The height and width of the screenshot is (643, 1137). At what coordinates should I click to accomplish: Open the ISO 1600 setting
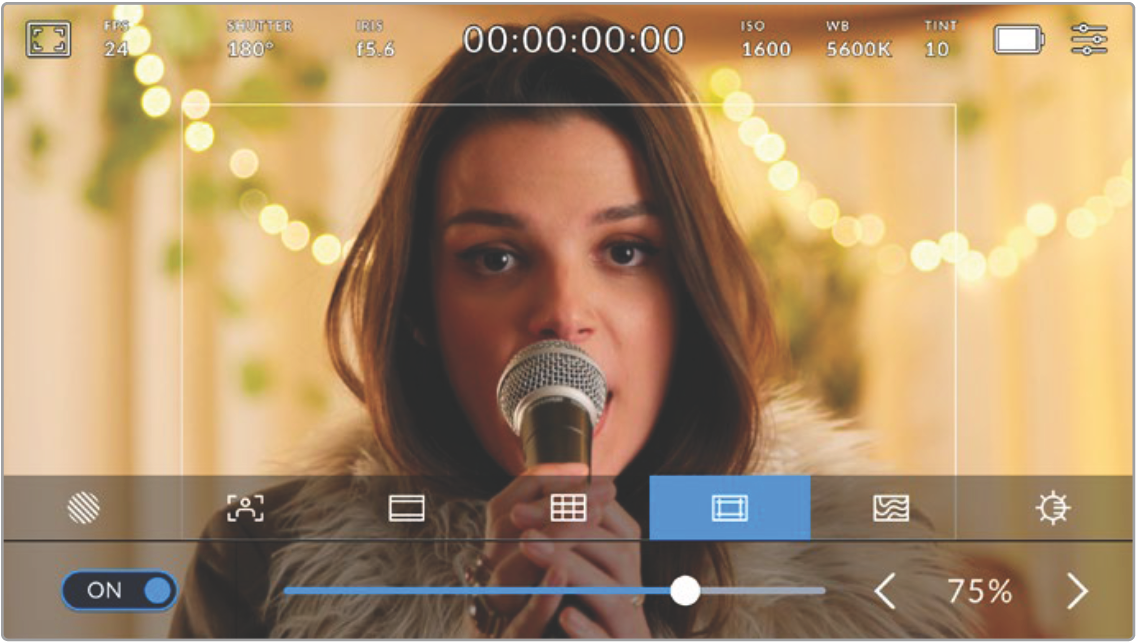(x=765, y=39)
